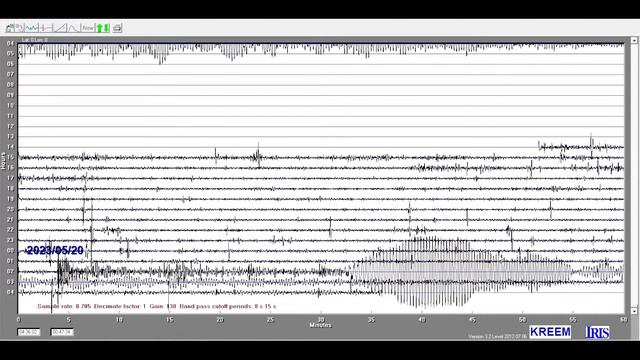This screenshot has width=640, height=360.
Task: Click minute label 60 on the axis
Action: [623, 320]
